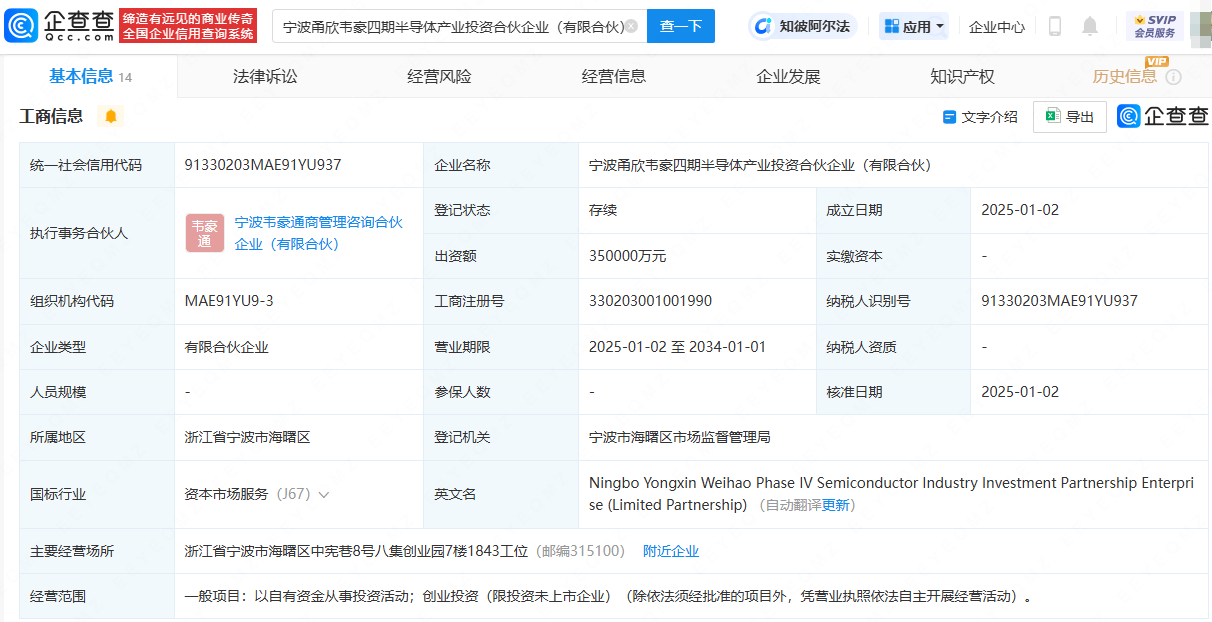
Task: Click the SVIP member services badge
Action: tap(1155, 26)
